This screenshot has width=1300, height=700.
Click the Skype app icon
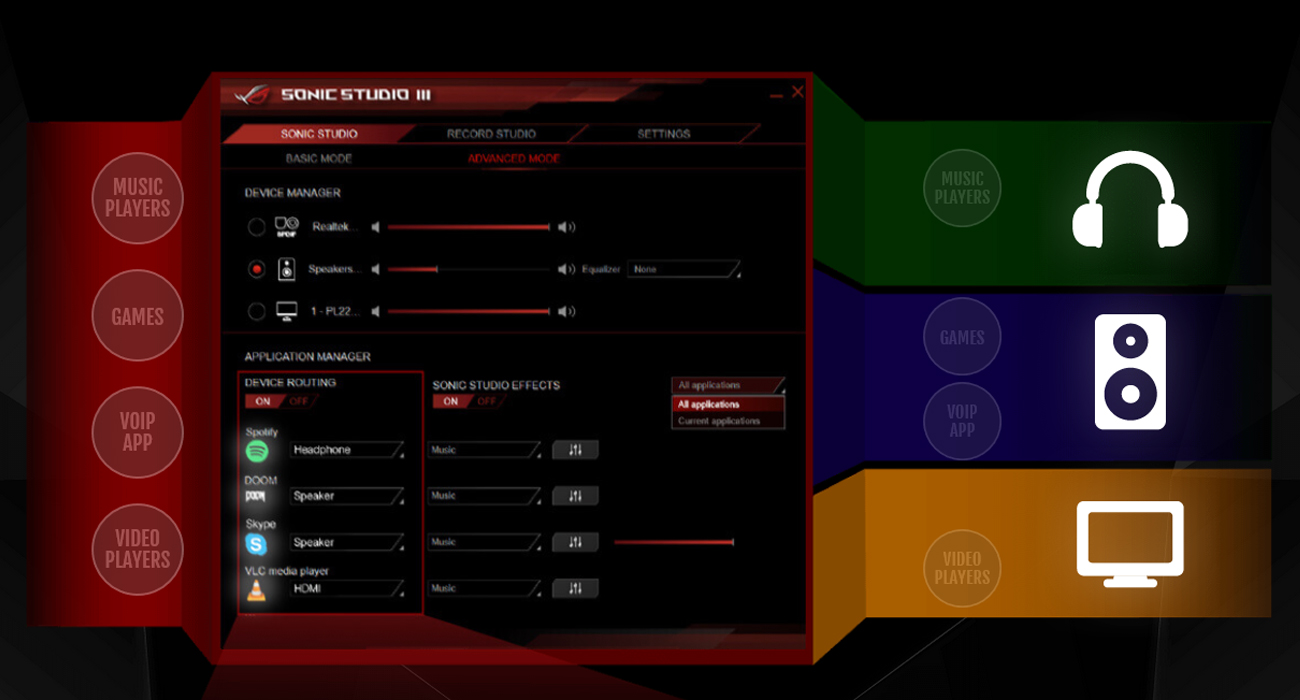(x=256, y=544)
